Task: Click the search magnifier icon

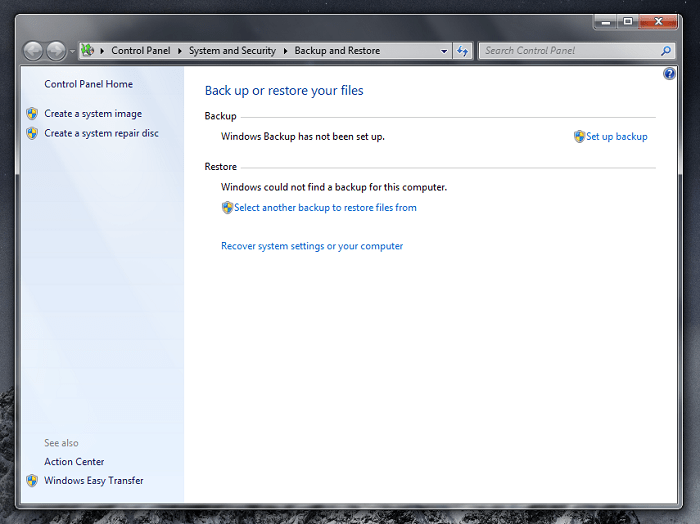Action: [x=666, y=50]
